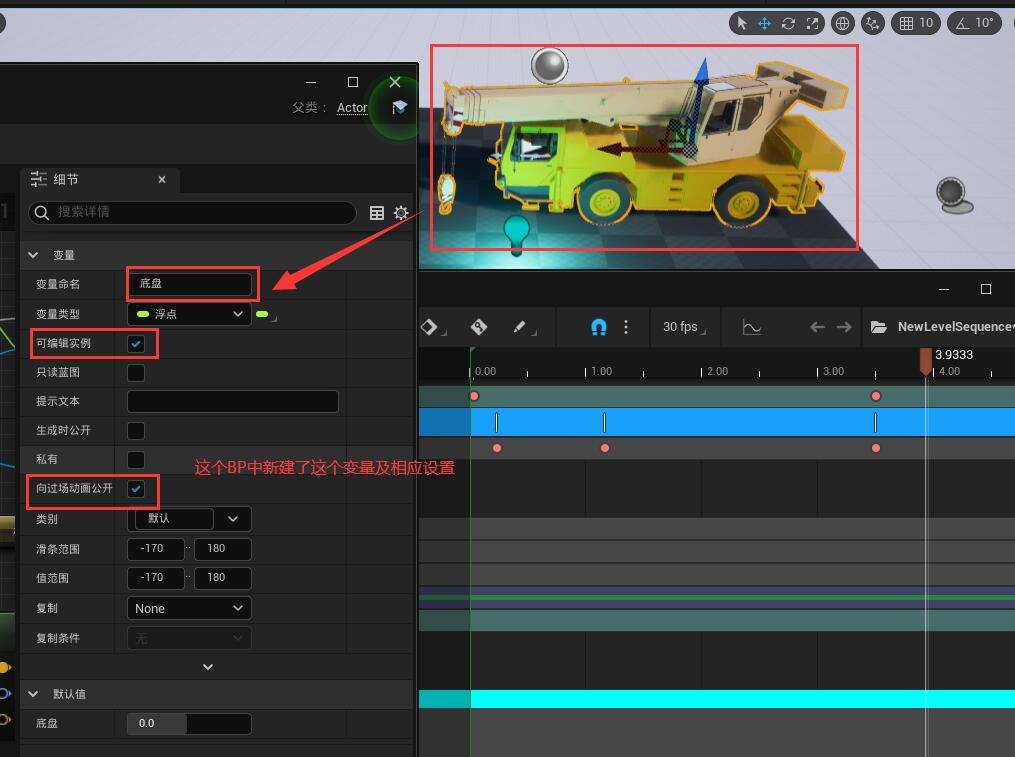
Task: Collapse the 变量 section
Action: click(33, 255)
